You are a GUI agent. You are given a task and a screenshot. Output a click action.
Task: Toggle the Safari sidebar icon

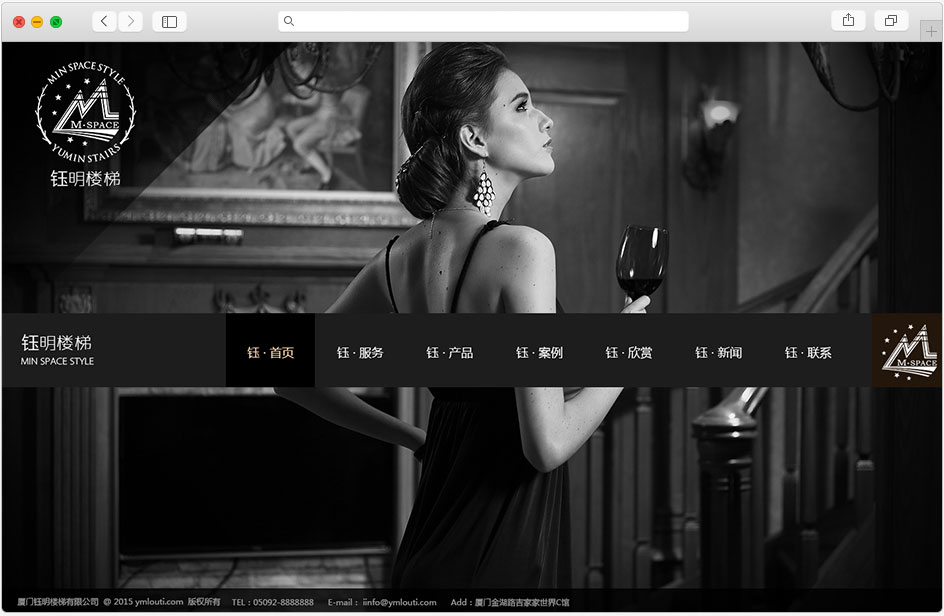[169, 21]
